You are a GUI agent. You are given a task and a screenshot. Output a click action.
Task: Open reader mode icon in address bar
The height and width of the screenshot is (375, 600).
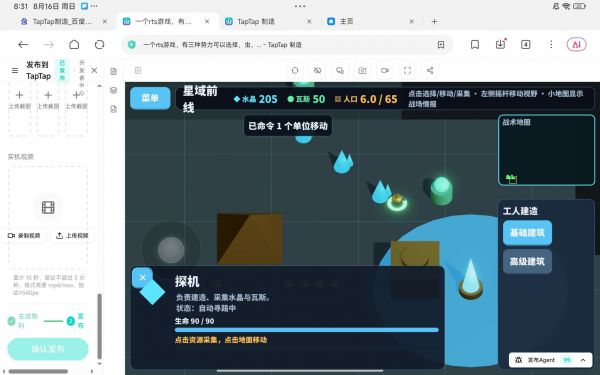pos(441,45)
